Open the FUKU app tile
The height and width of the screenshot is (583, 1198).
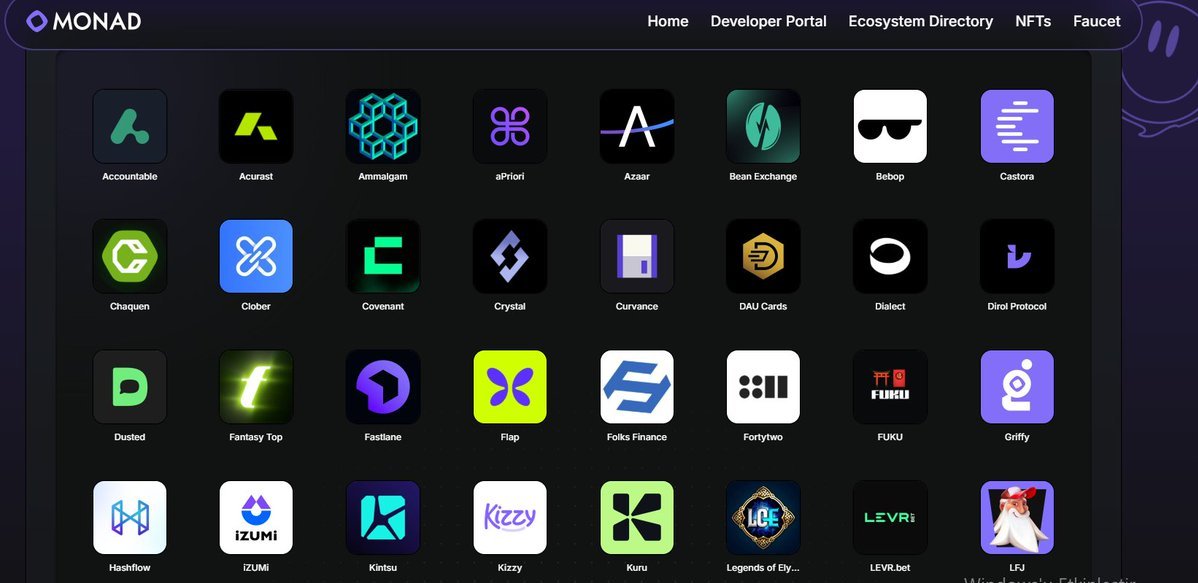890,387
